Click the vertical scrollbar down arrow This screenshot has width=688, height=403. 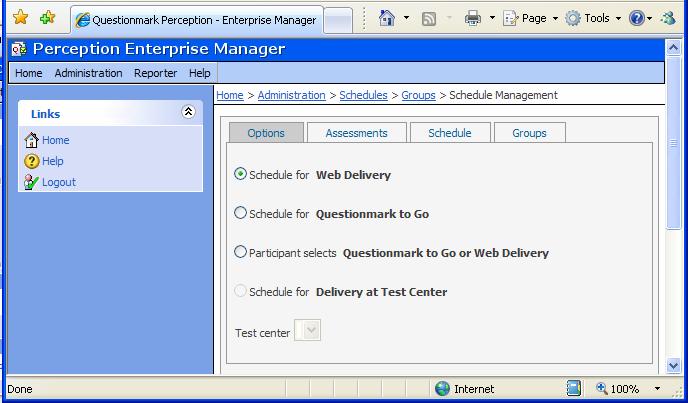pyautogui.click(x=673, y=366)
